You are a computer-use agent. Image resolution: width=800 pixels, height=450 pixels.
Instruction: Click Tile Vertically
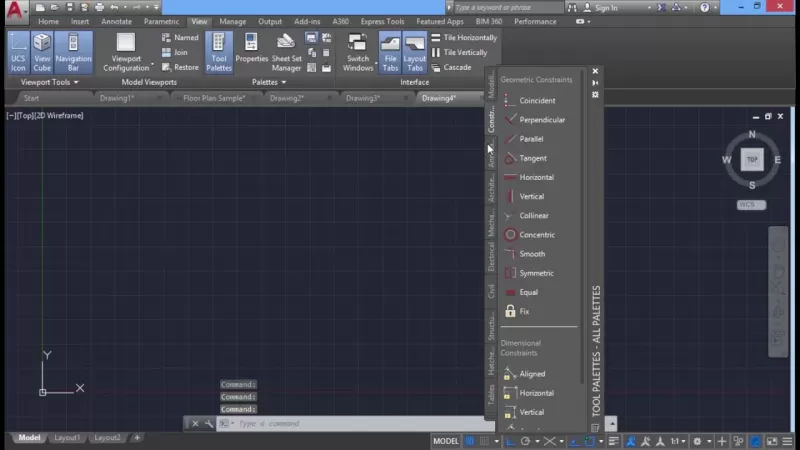[x=459, y=53]
